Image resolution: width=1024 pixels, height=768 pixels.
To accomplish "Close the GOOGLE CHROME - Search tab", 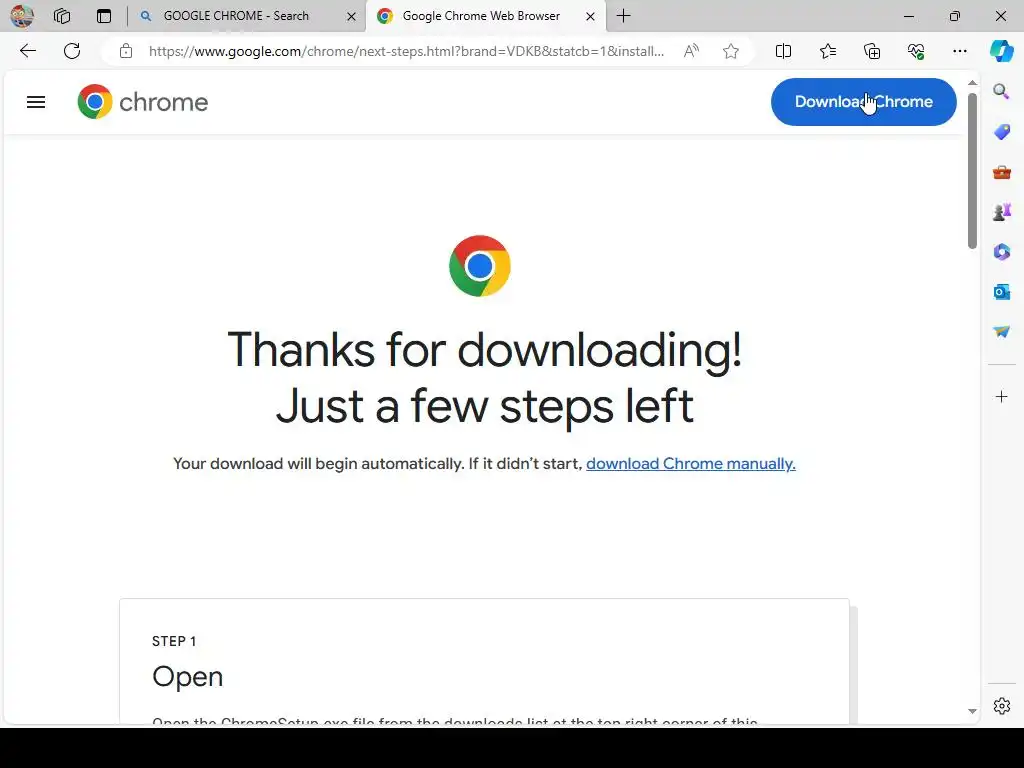I will click(351, 16).
